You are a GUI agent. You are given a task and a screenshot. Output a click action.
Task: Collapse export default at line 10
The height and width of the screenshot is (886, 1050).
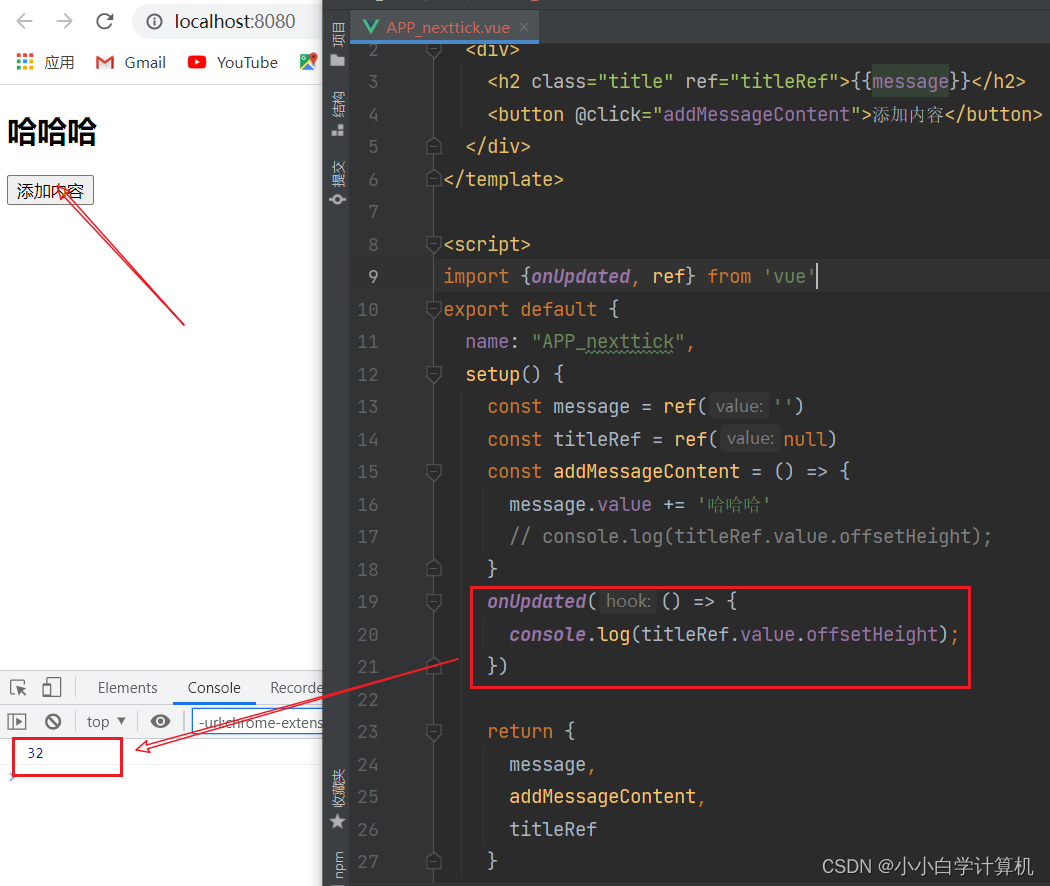(434, 309)
